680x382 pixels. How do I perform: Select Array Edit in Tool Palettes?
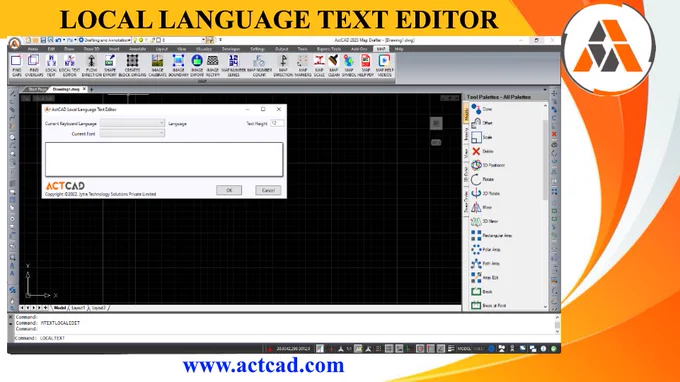click(x=484, y=278)
